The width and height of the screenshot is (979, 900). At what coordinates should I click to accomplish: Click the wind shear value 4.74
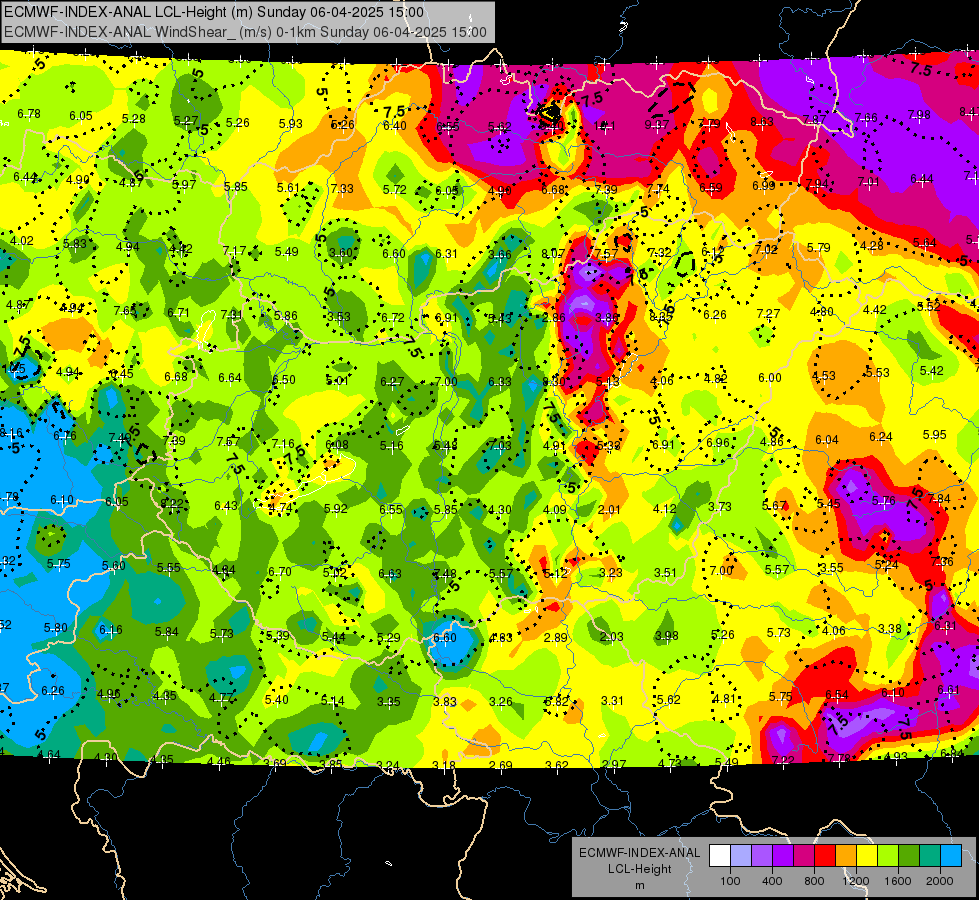280,508
